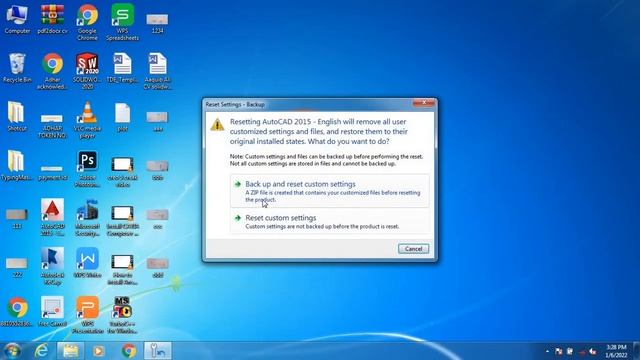Open Chrome from the taskbar
The width and height of the screenshot is (640, 360).
pos(129,351)
